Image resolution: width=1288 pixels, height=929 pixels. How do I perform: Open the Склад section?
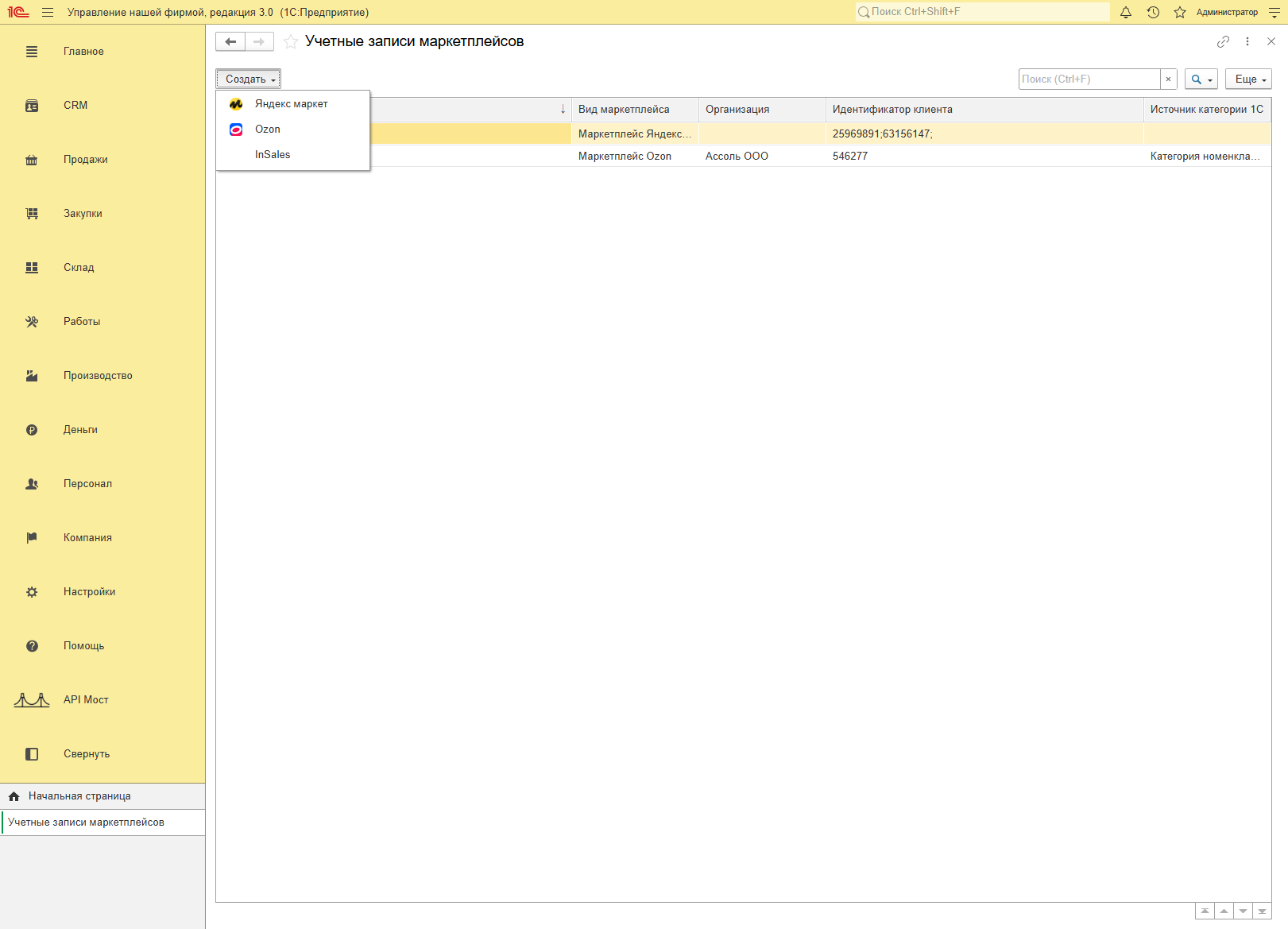(102, 268)
